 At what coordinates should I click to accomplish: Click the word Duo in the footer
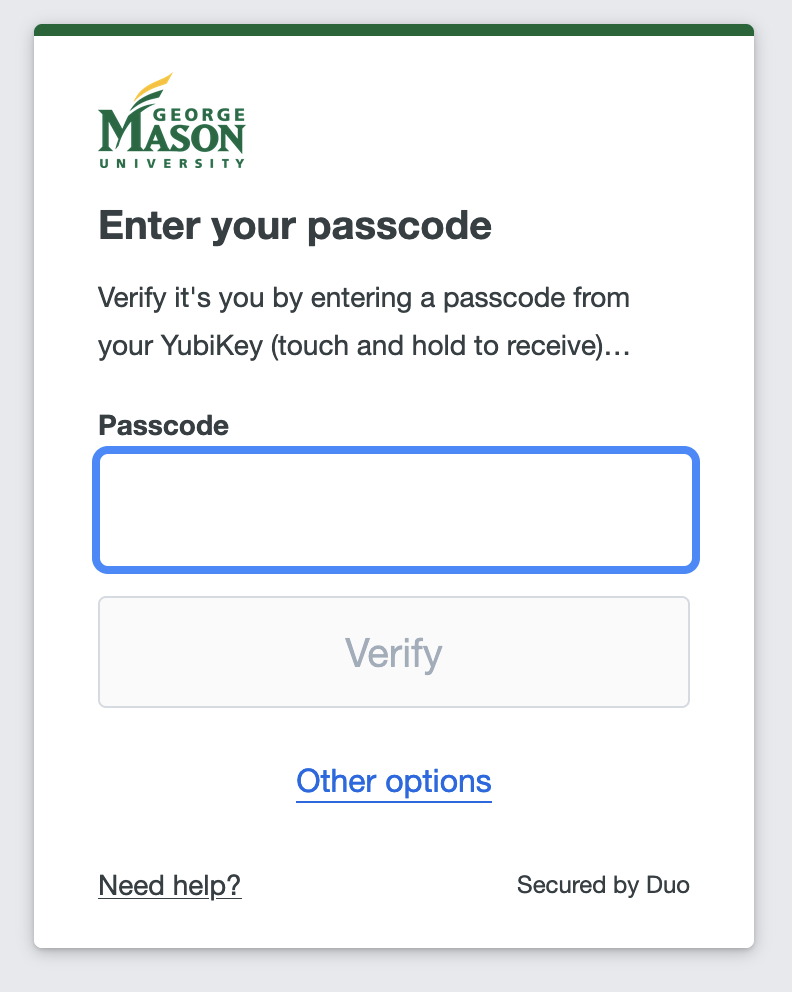pyautogui.click(x=666, y=885)
